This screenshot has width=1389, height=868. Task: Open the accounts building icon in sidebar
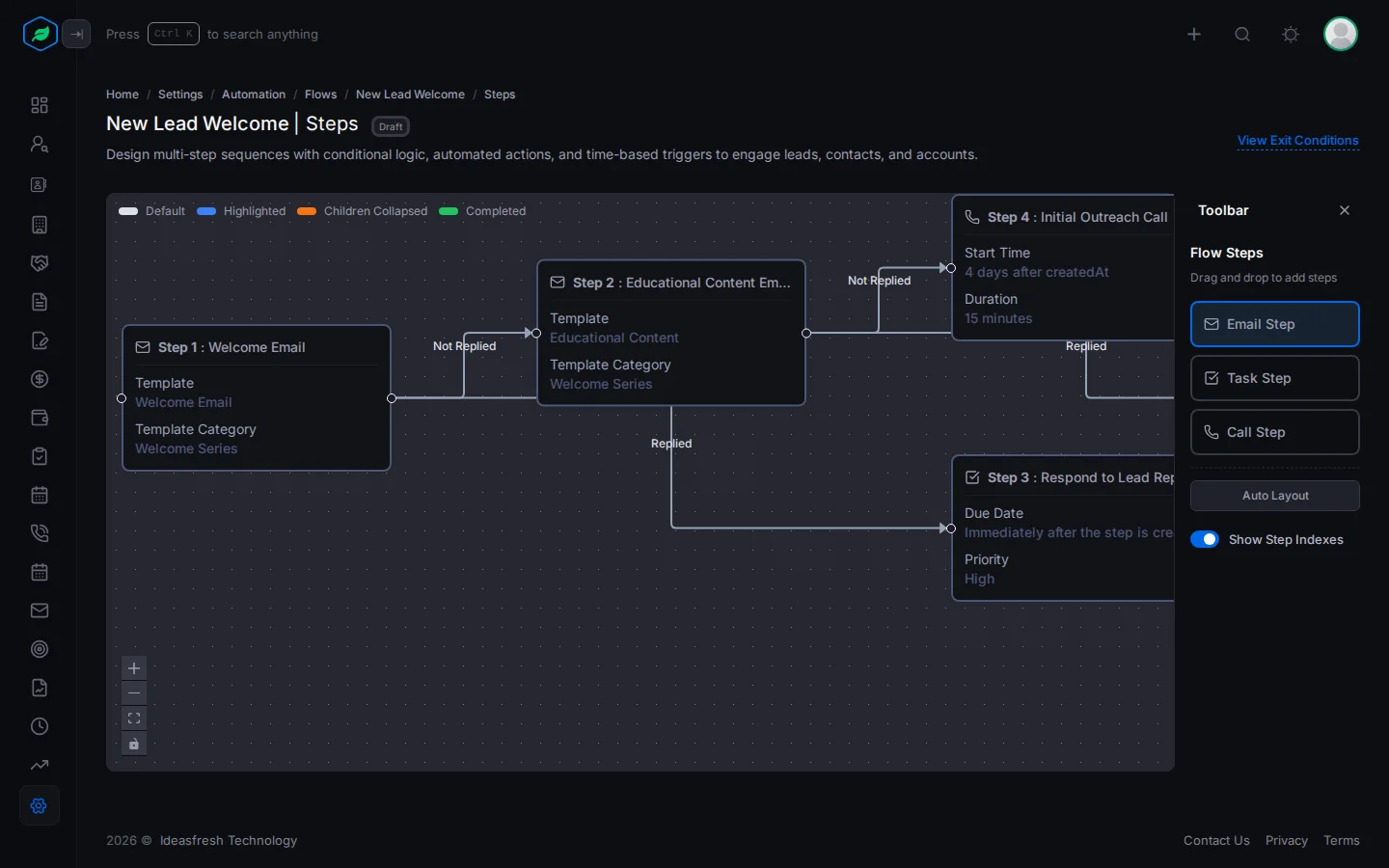40,225
